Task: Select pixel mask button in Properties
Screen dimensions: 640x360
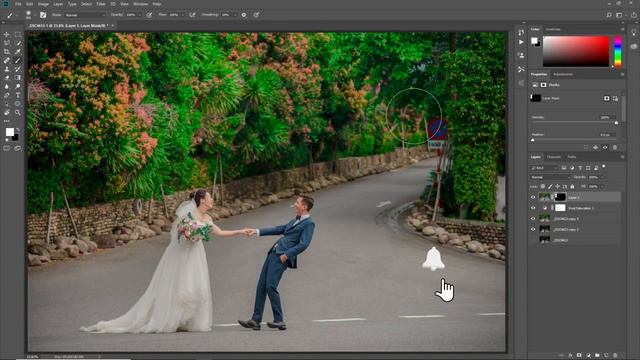Action: (x=607, y=98)
